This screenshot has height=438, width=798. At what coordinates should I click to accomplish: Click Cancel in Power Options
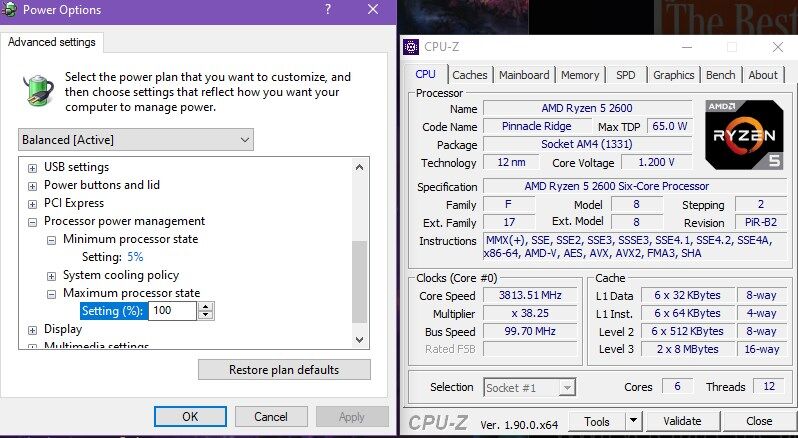[271, 417]
